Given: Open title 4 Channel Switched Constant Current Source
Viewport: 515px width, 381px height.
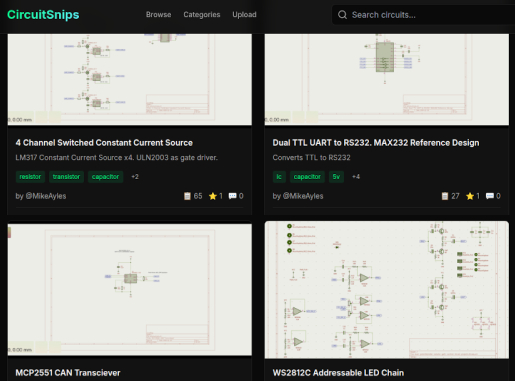Looking at the screenshot, I should (x=104, y=143).
